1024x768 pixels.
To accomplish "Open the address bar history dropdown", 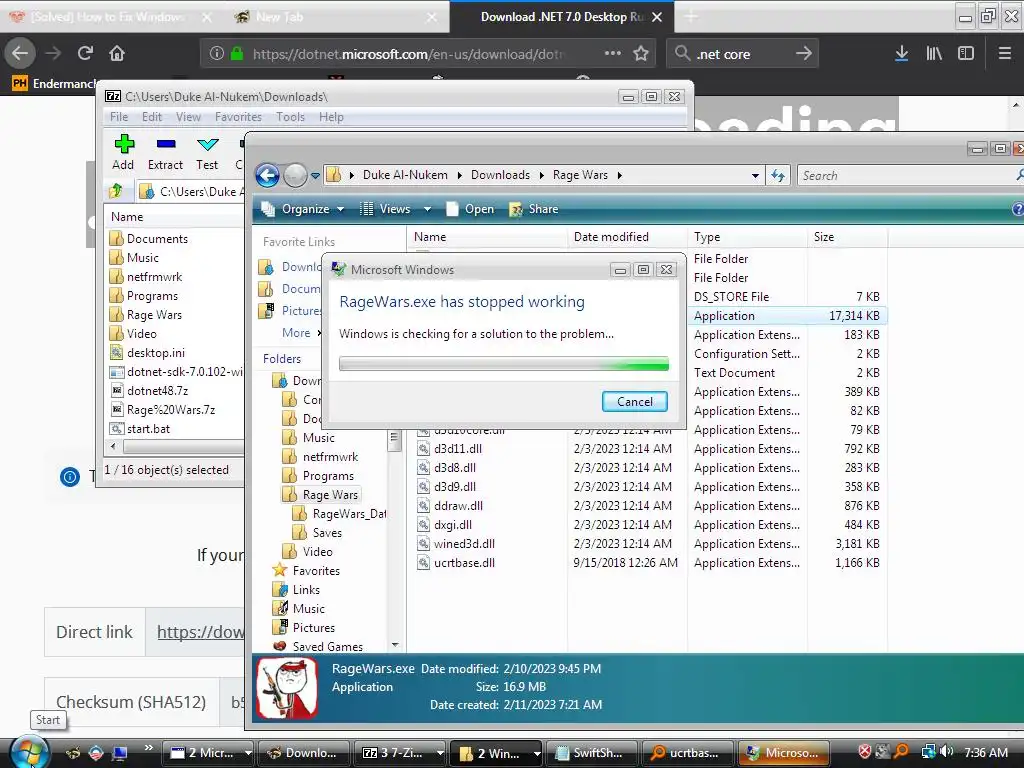I will point(755,175).
